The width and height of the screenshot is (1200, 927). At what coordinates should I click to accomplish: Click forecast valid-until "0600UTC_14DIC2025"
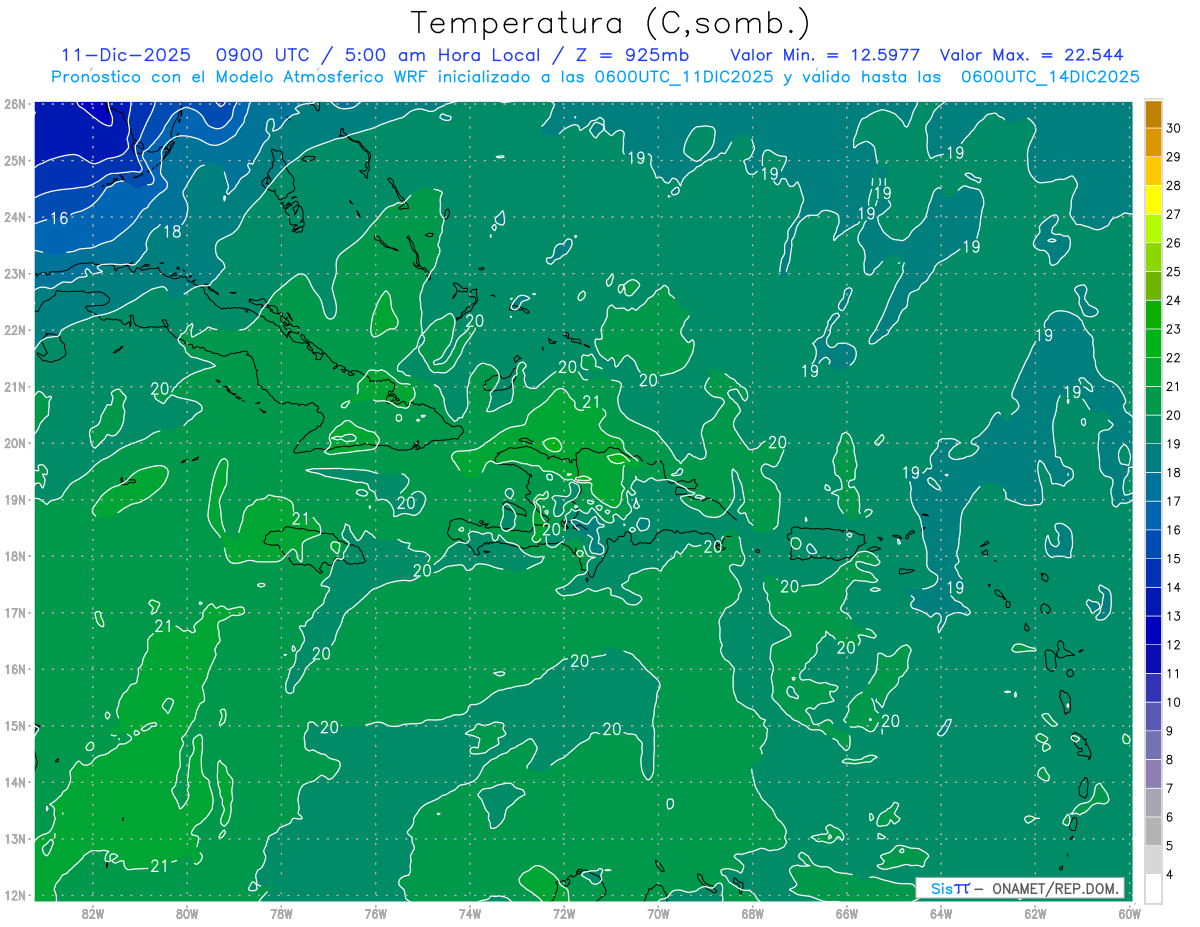pos(1050,77)
